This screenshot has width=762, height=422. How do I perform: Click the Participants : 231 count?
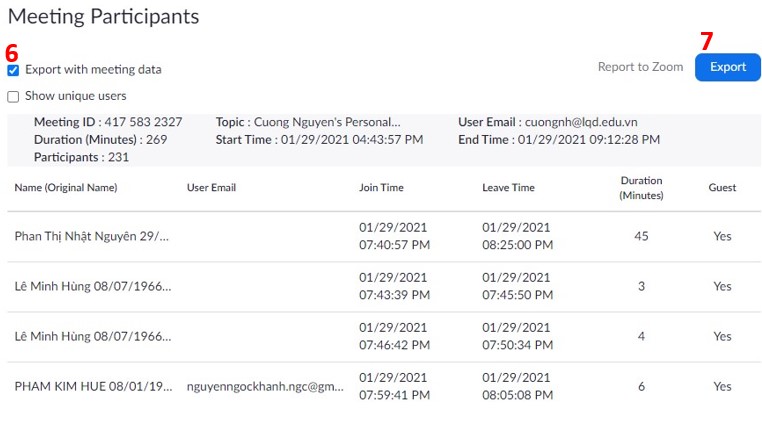click(x=81, y=157)
